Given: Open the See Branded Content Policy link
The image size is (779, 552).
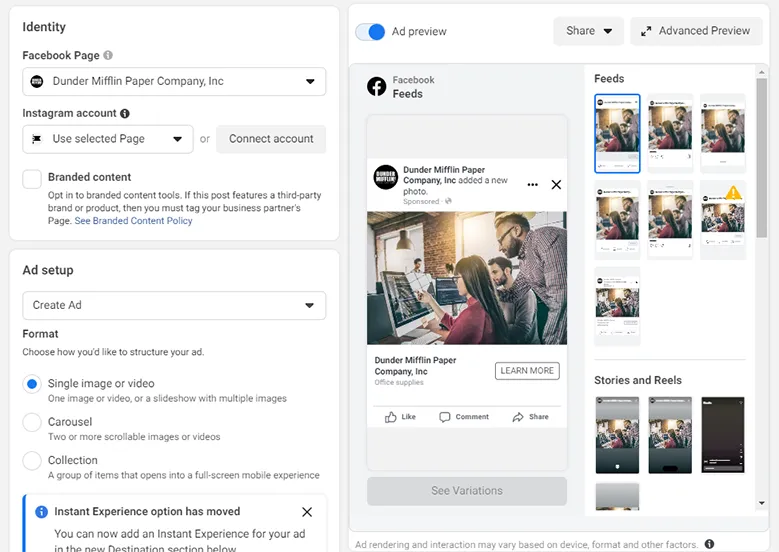Looking at the screenshot, I should click(133, 221).
